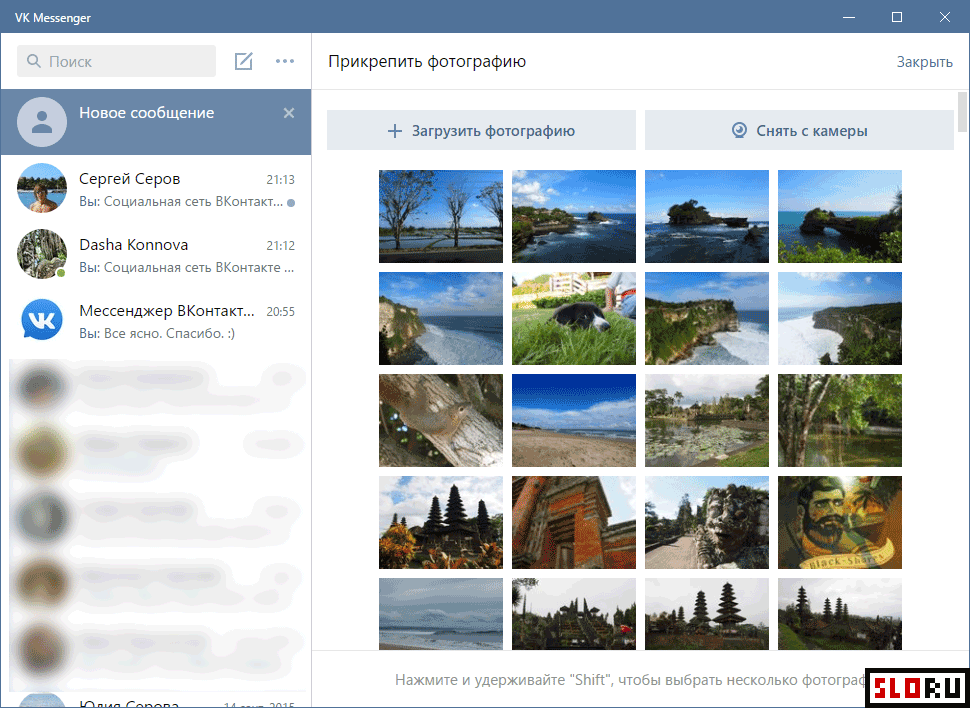
Task: Select the green cliff over ocean photo
Action: (707, 319)
